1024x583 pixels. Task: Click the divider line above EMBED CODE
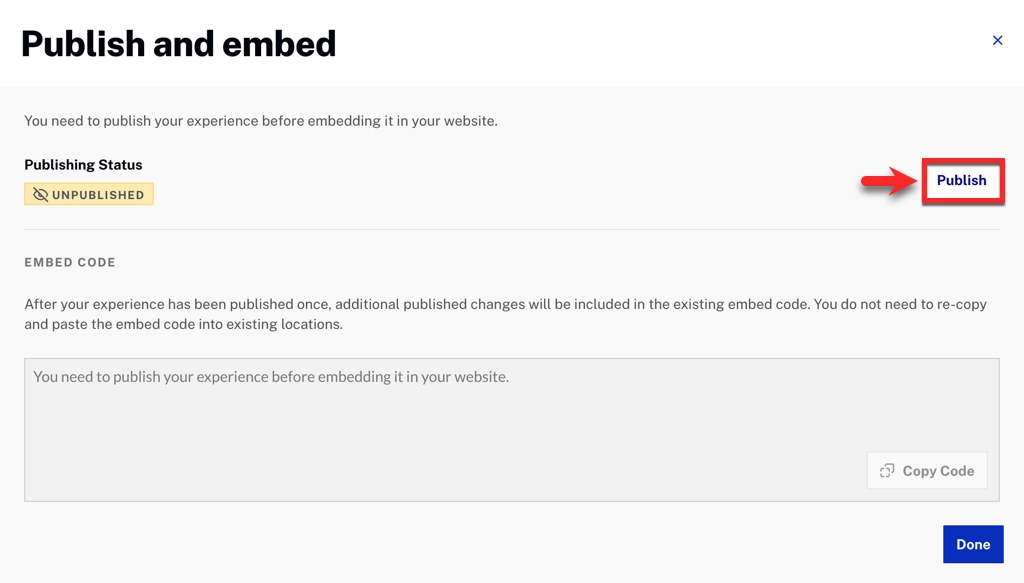(511, 230)
